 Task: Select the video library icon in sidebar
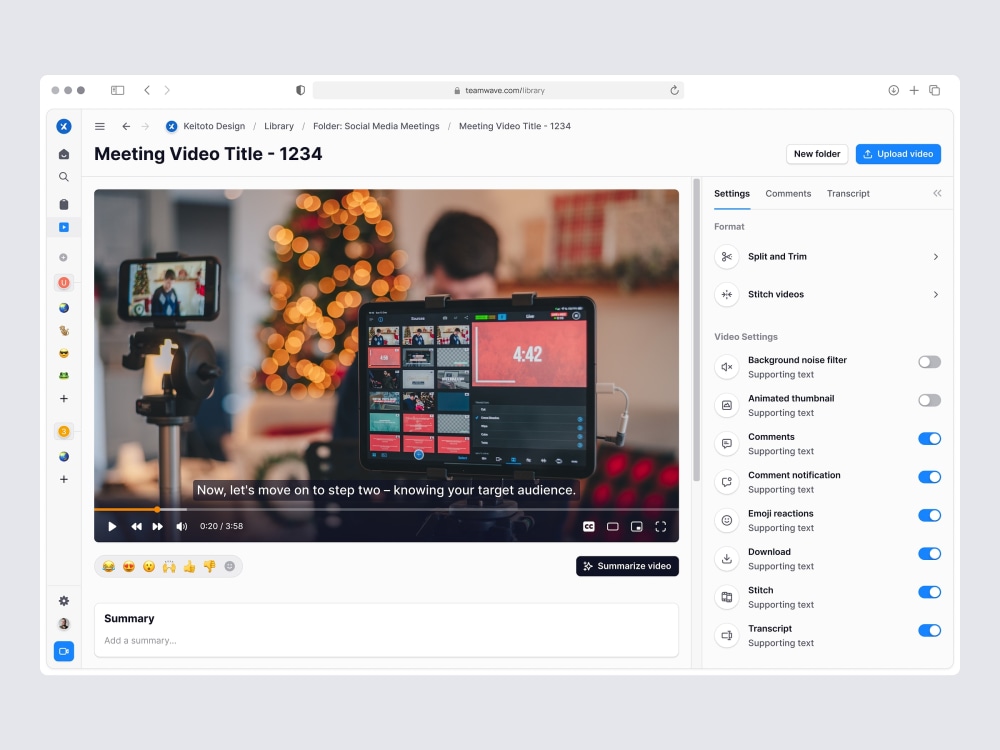click(x=64, y=227)
